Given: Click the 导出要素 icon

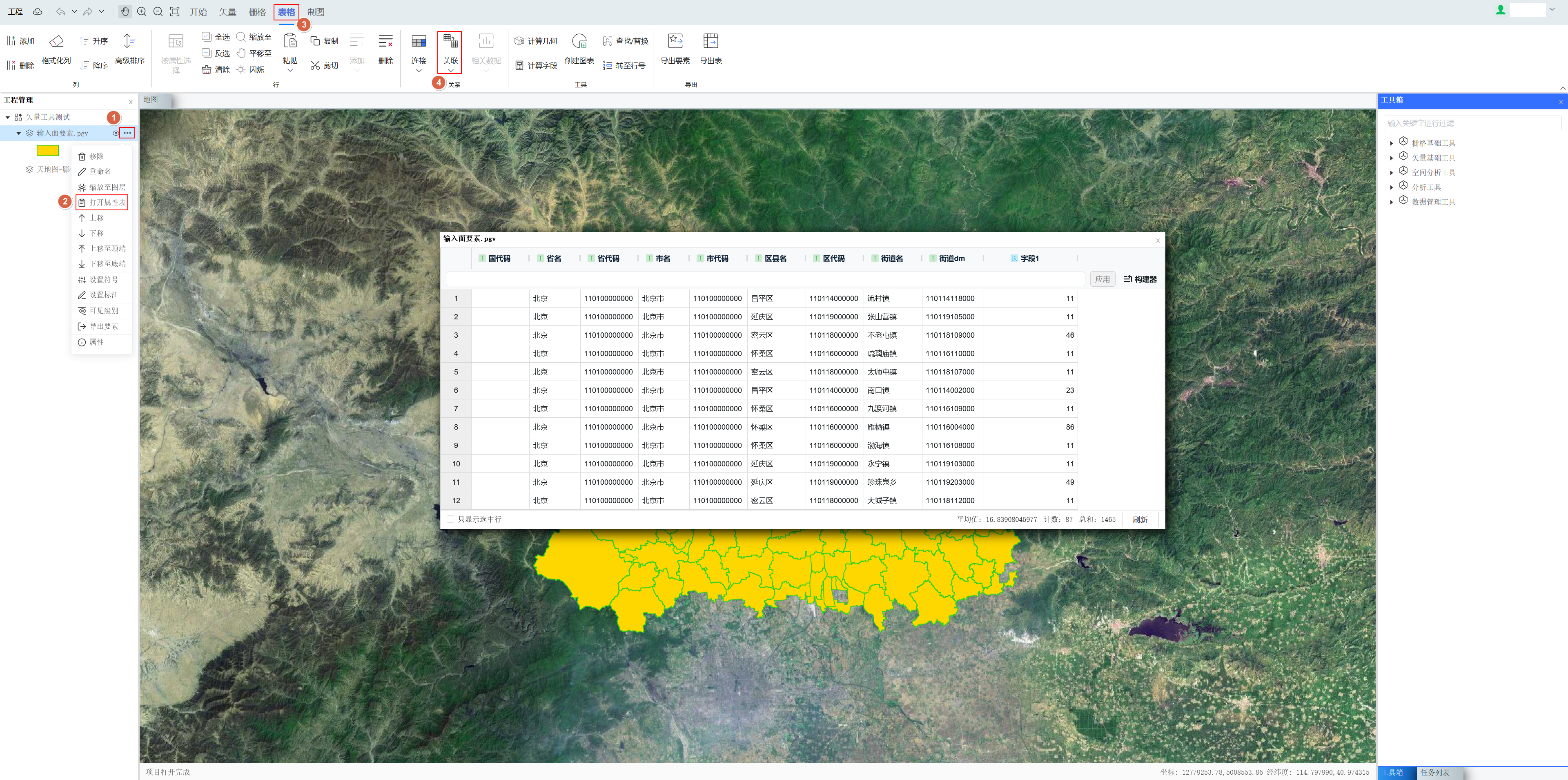Looking at the screenshot, I should click(x=675, y=41).
